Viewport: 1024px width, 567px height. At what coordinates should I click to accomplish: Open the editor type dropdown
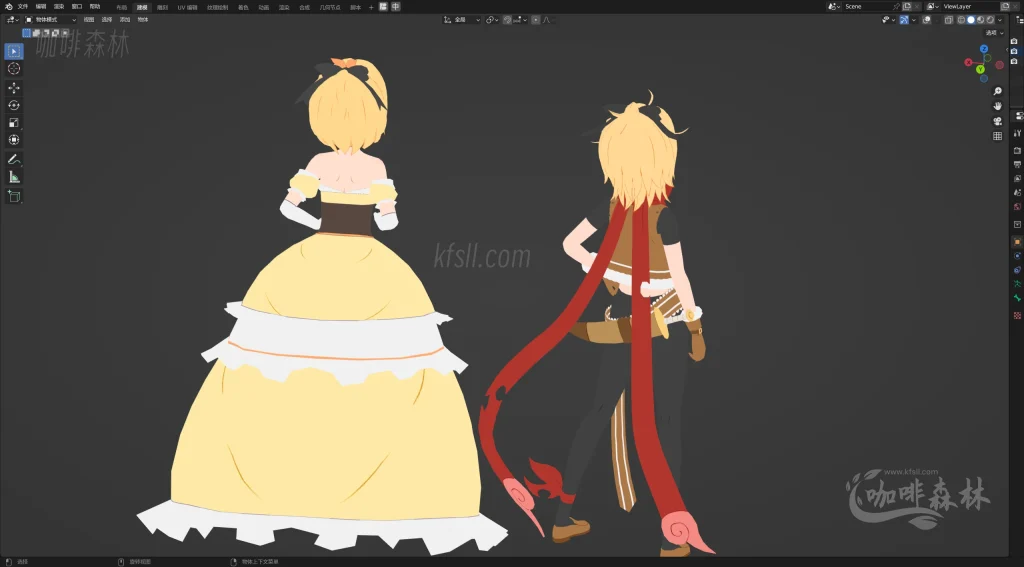point(12,20)
